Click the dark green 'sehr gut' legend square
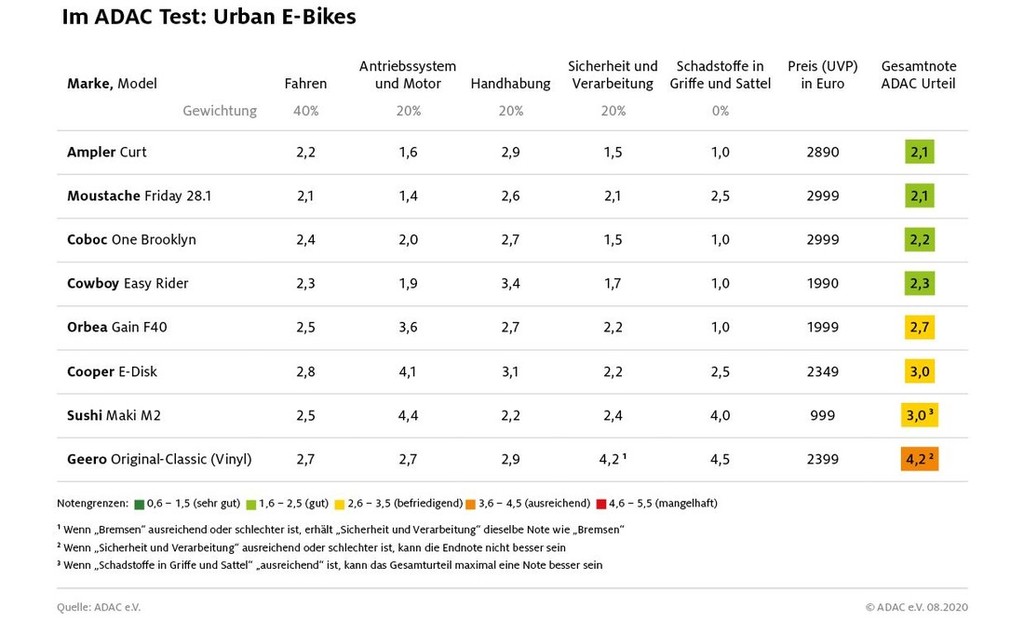The width and height of the screenshot is (1024, 620). pyautogui.click(x=139, y=503)
